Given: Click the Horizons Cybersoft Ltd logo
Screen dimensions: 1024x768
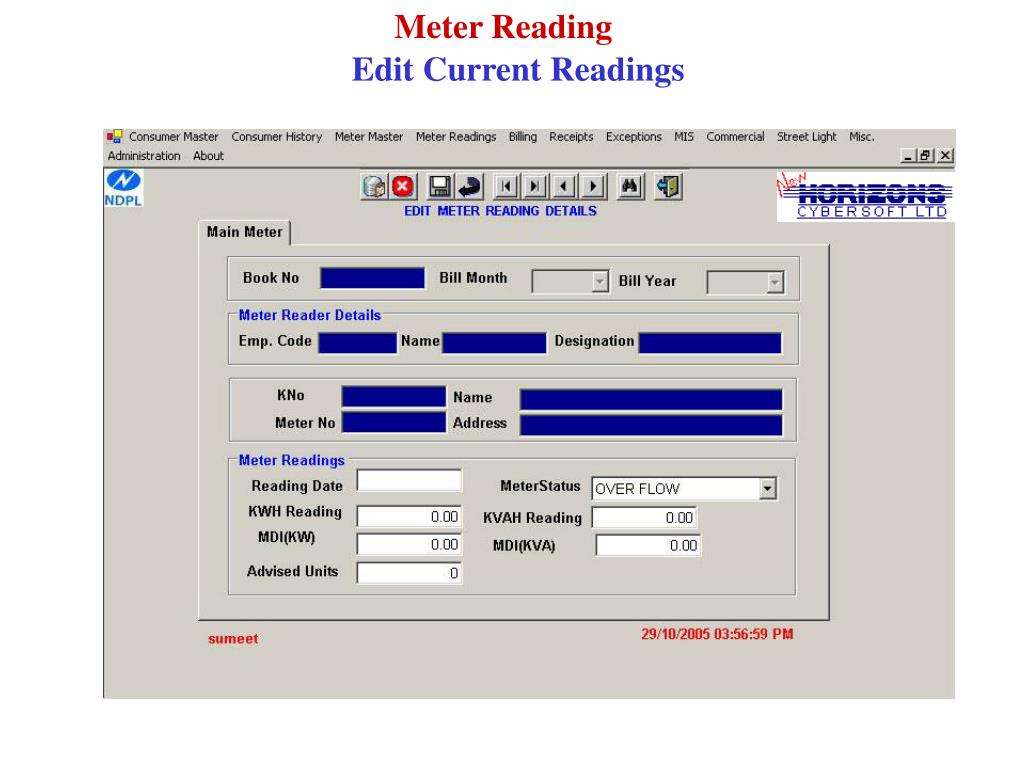Looking at the screenshot, I should pyautogui.click(x=865, y=196).
